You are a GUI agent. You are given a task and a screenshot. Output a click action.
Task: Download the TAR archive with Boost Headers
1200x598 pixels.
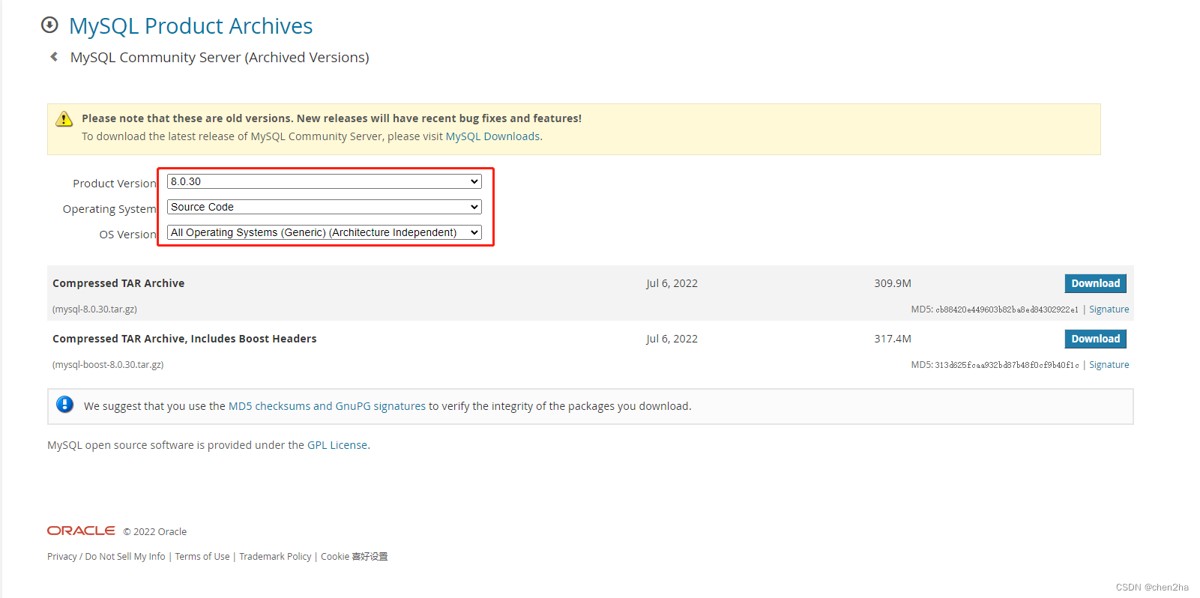coord(1095,339)
